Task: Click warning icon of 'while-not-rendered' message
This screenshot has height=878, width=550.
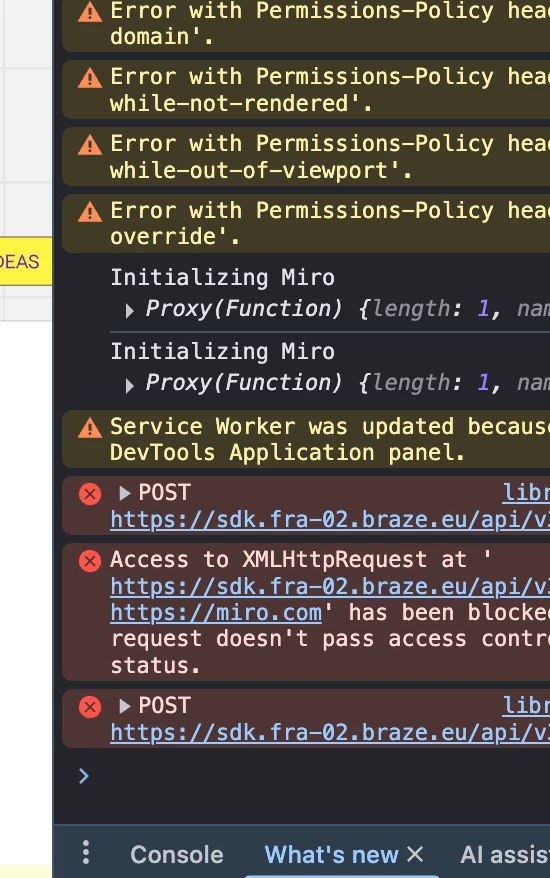Action: (90, 78)
